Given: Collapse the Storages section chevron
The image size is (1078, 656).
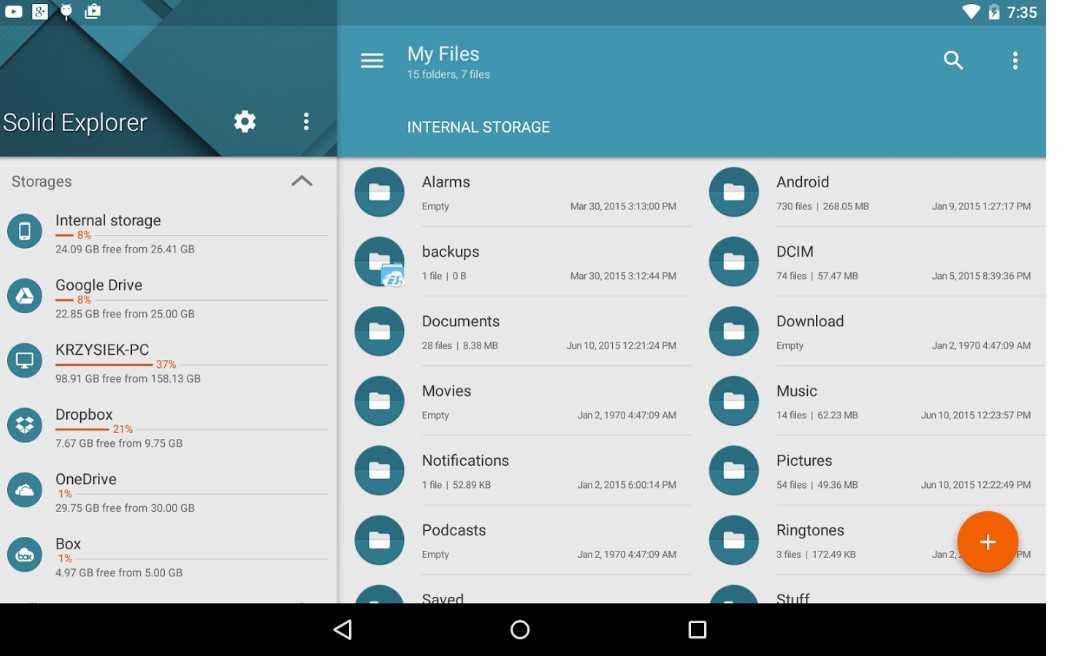Looking at the screenshot, I should click(301, 181).
